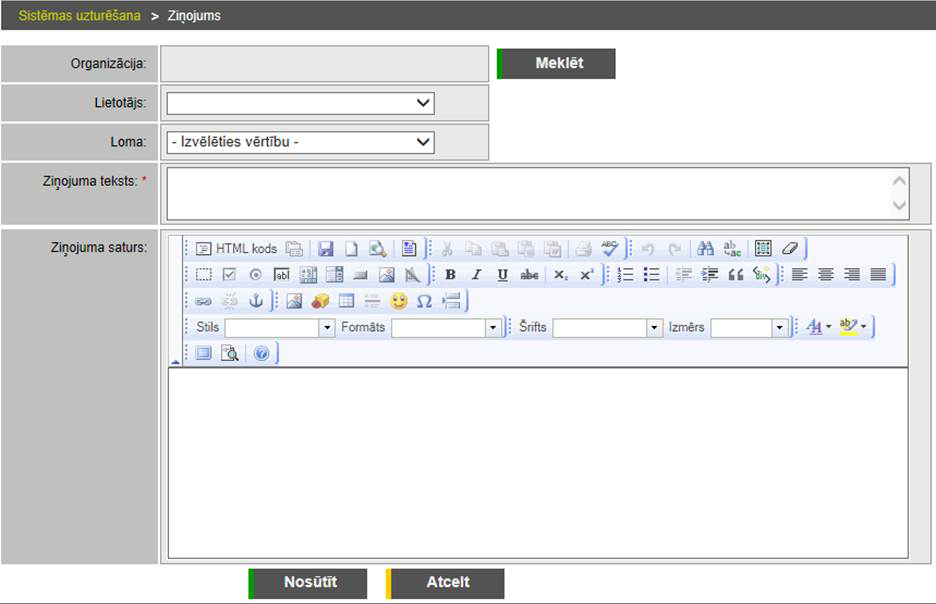Toggle HTML kods source view
Viewport: 936px width, 604px height.
coord(237,249)
